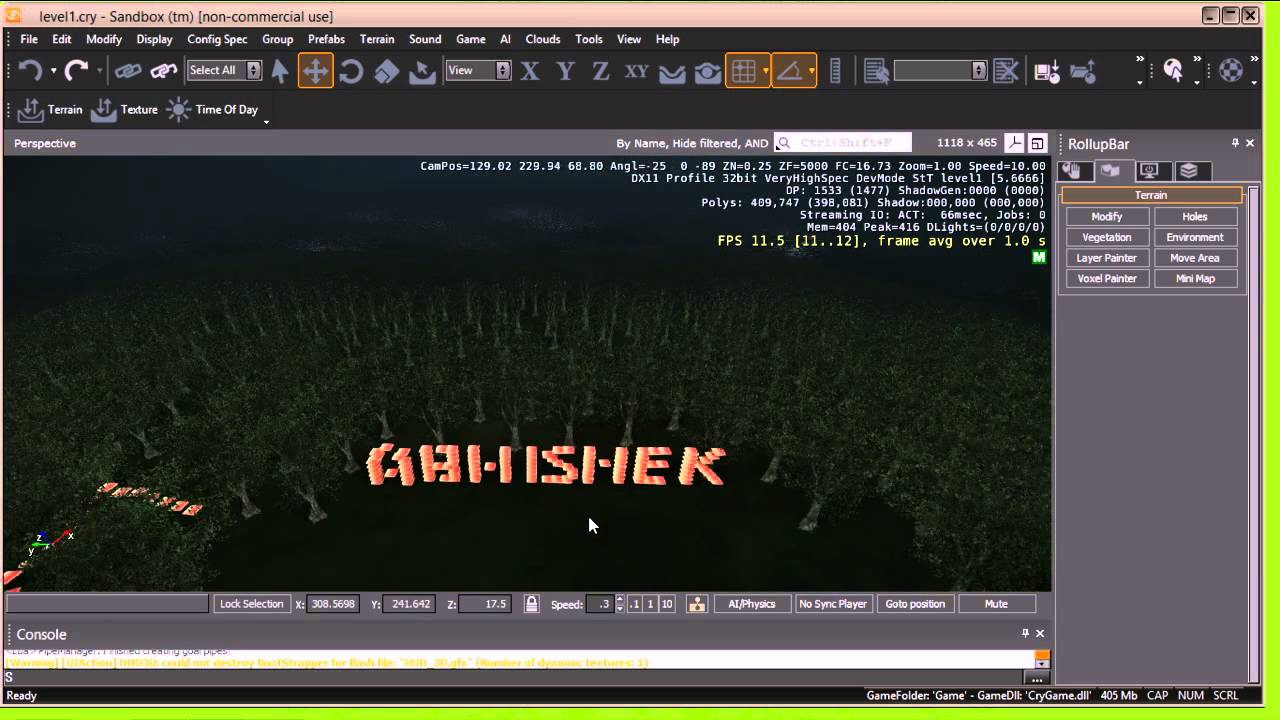The height and width of the screenshot is (720, 1280).
Task: Lock movement to the Z axis
Action: tap(601, 70)
